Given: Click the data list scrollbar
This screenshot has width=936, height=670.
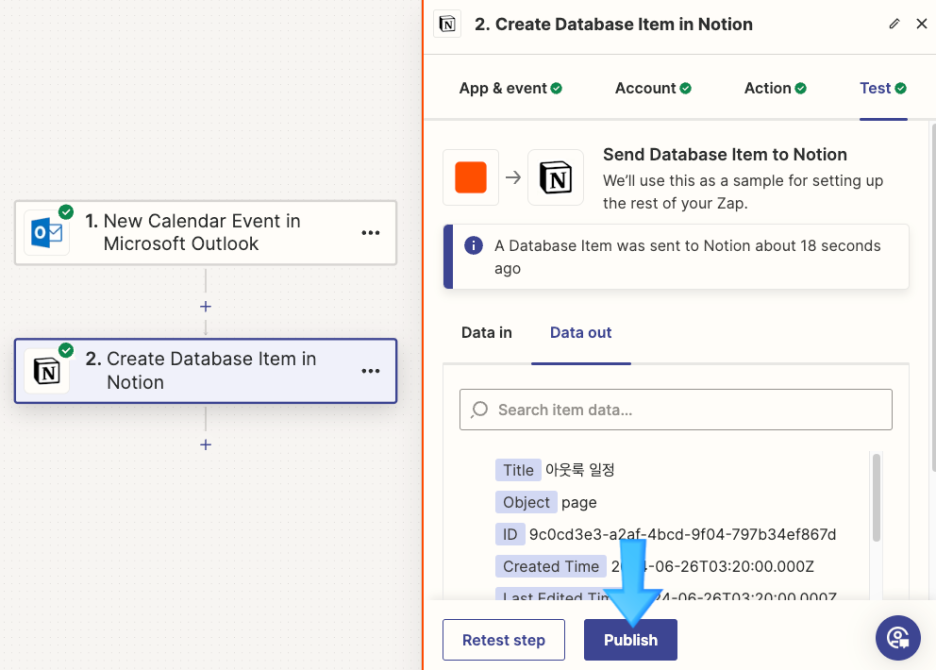Looking at the screenshot, I should (876, 497).
